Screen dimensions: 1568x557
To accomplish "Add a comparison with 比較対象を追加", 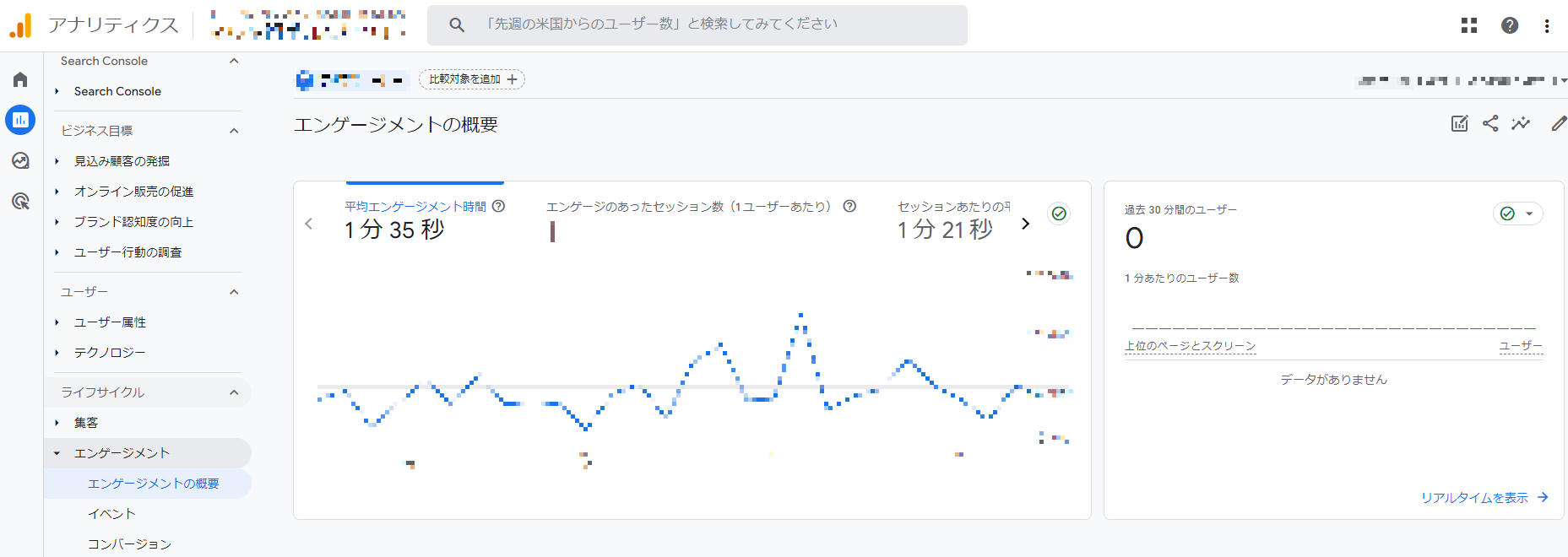I will click(472, 79).
